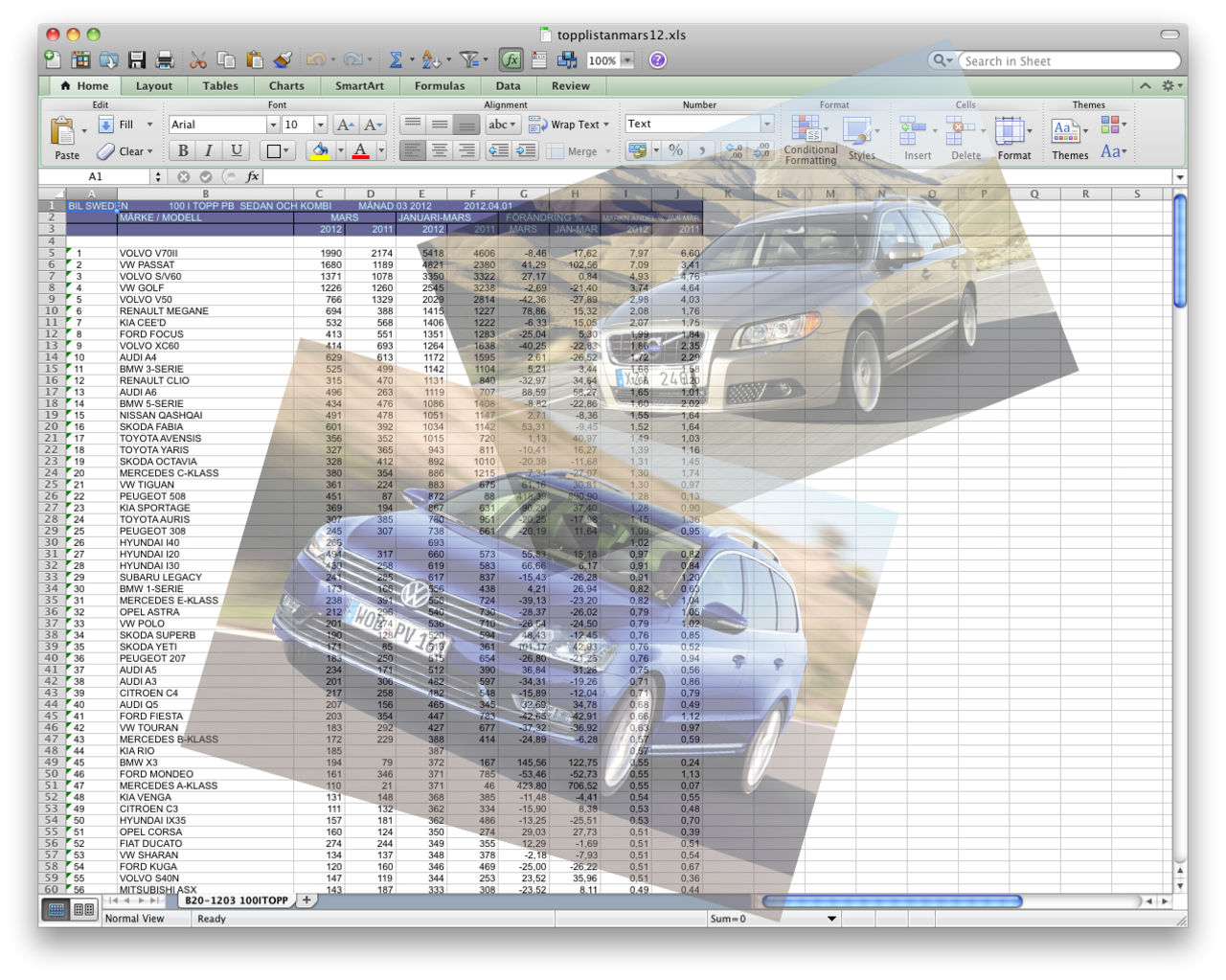Click the red font color swatch button
The height and width of the screenshot is (980, 1226).
[360, 150]
